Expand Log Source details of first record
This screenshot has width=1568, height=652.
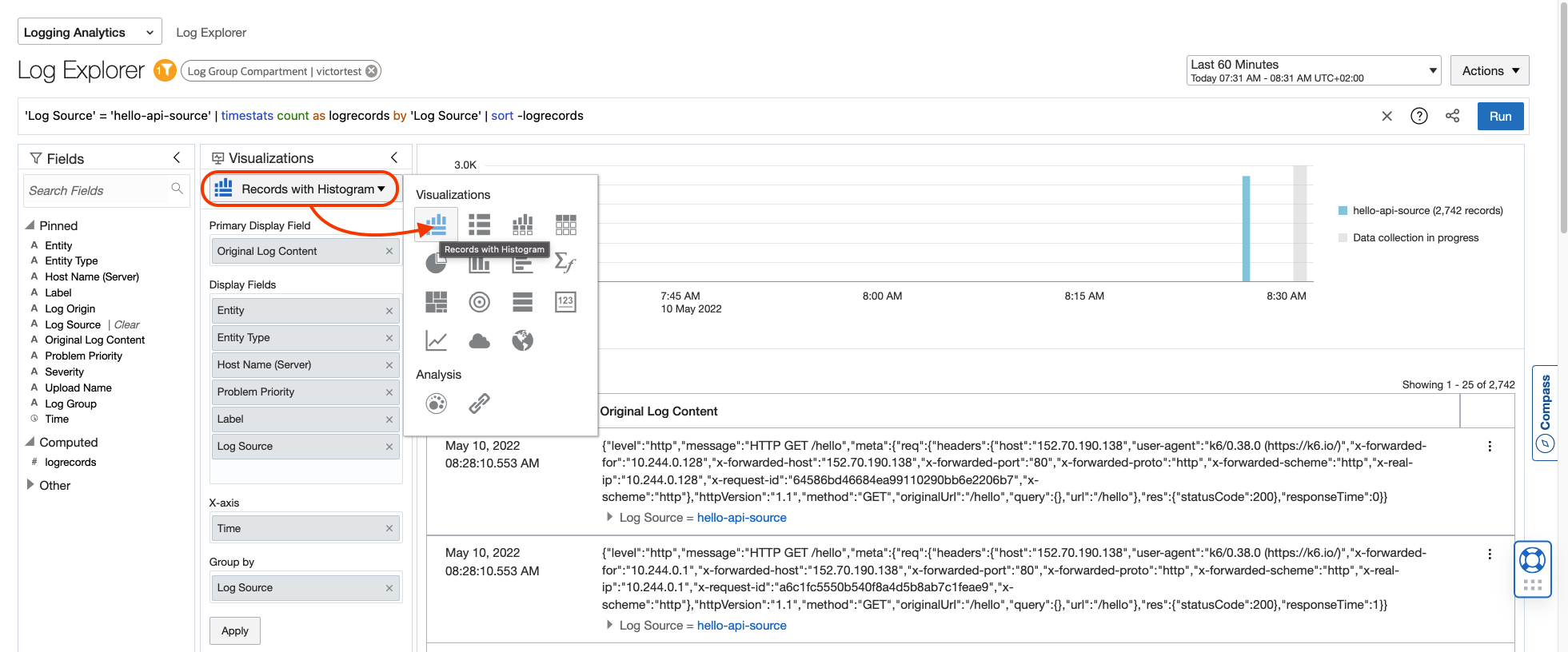point(609,517)
